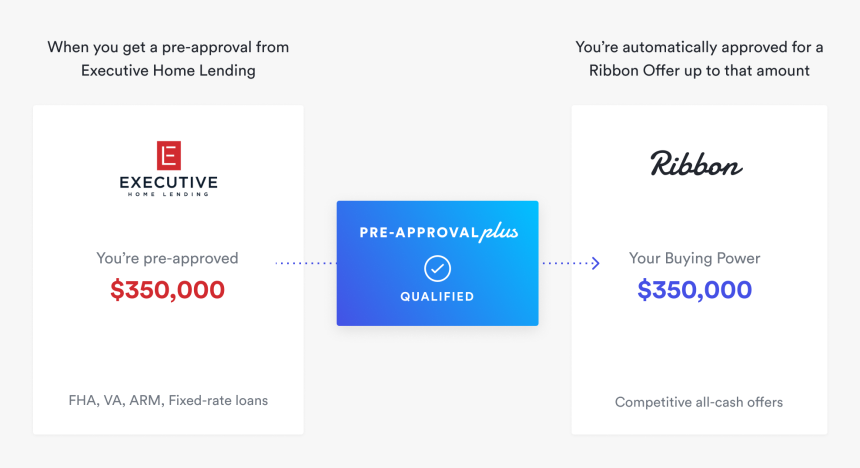Click the HOME LENDING subtitle under the logo
This screenshot has width=860, height=468.
pyautogui.click(x=168, y=194)
